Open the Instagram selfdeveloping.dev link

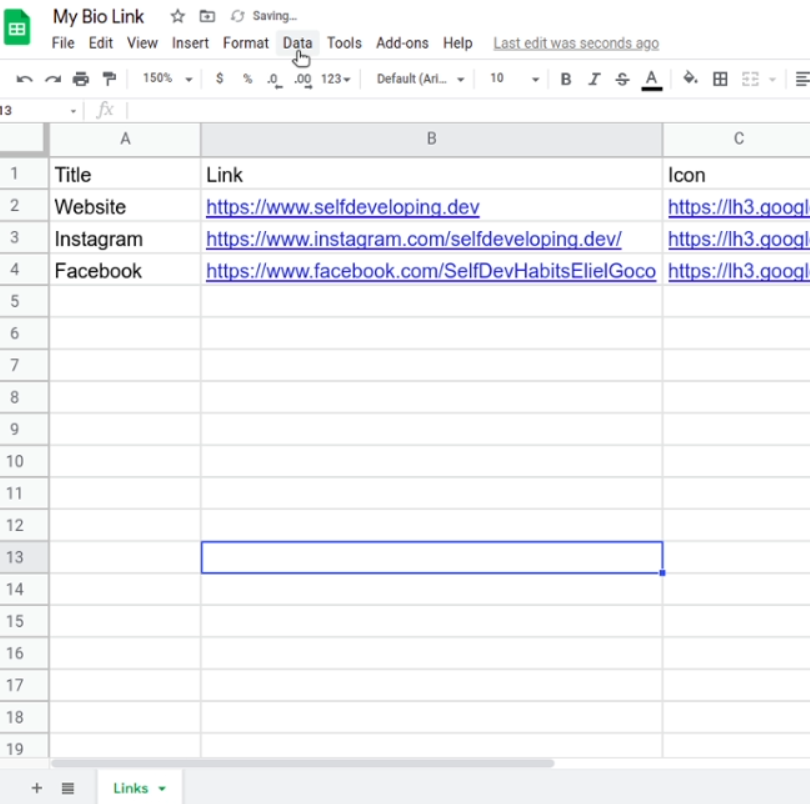tap(414, 239)
